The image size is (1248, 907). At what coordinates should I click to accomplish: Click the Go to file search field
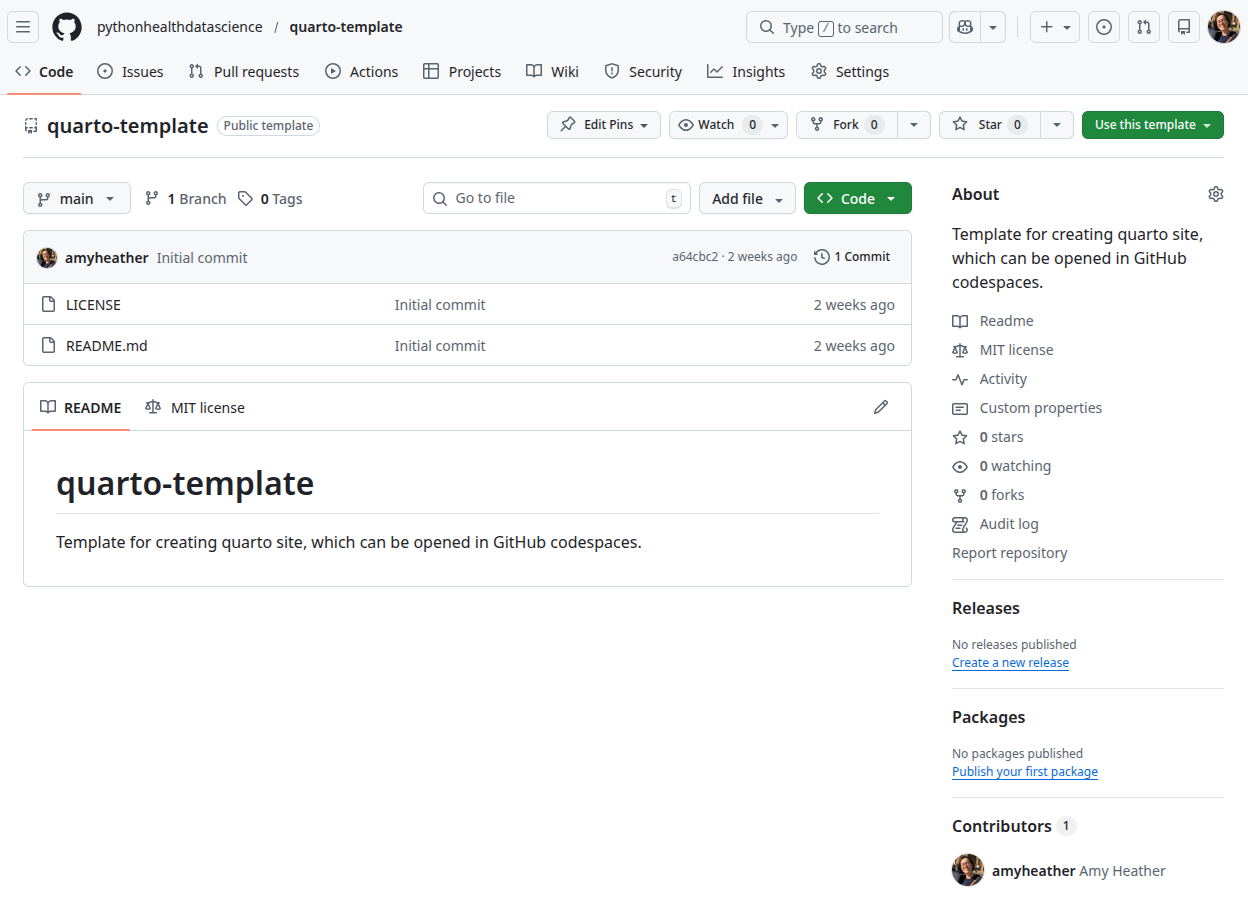coord(556,198)
